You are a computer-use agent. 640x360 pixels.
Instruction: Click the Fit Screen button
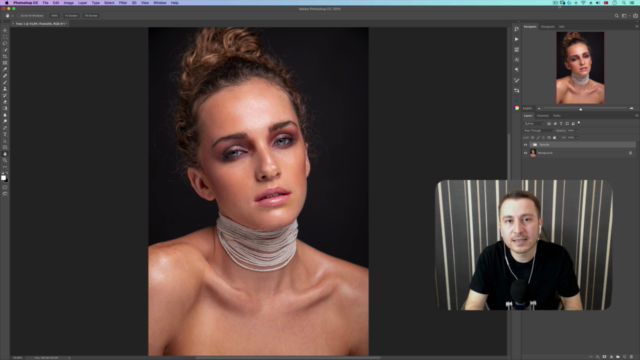71,16
